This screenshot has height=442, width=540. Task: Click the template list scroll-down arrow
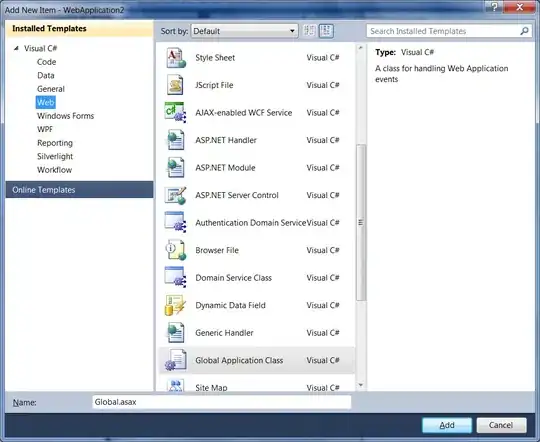(361, 385)
